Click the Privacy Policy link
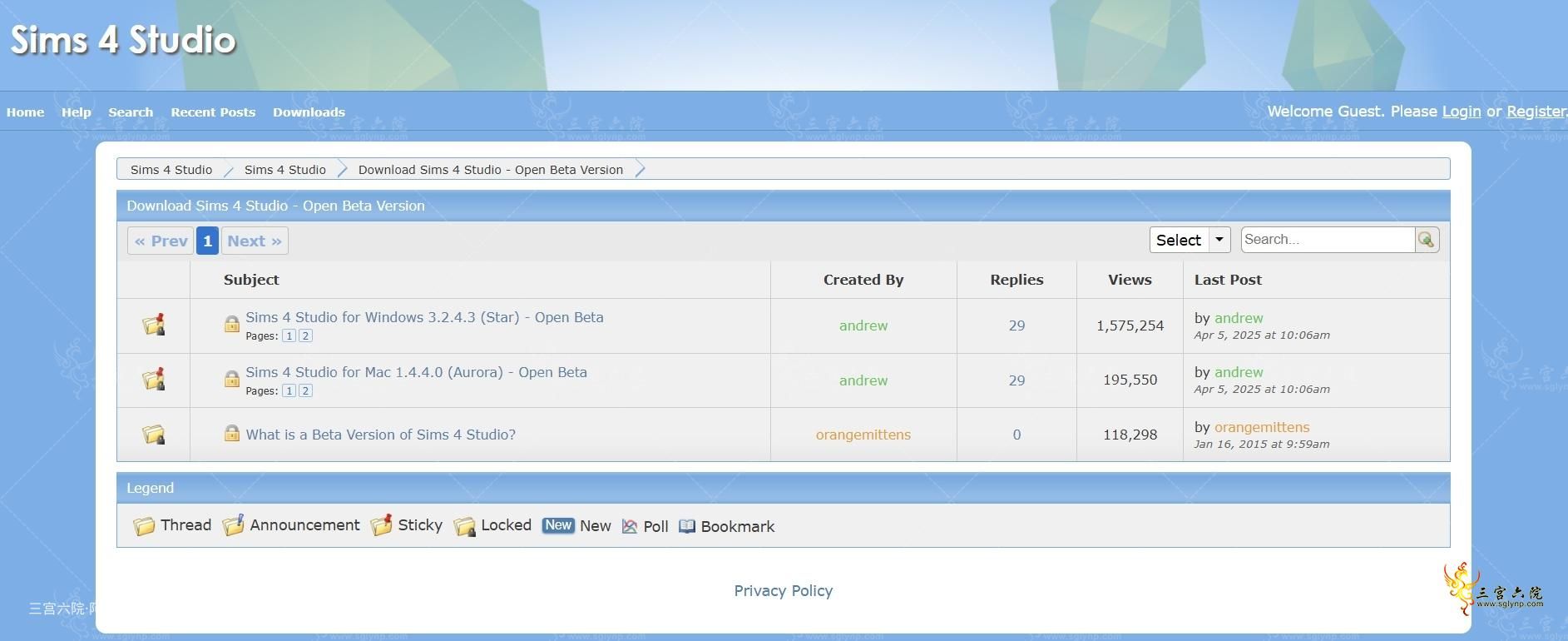 [x=784, y=590]
